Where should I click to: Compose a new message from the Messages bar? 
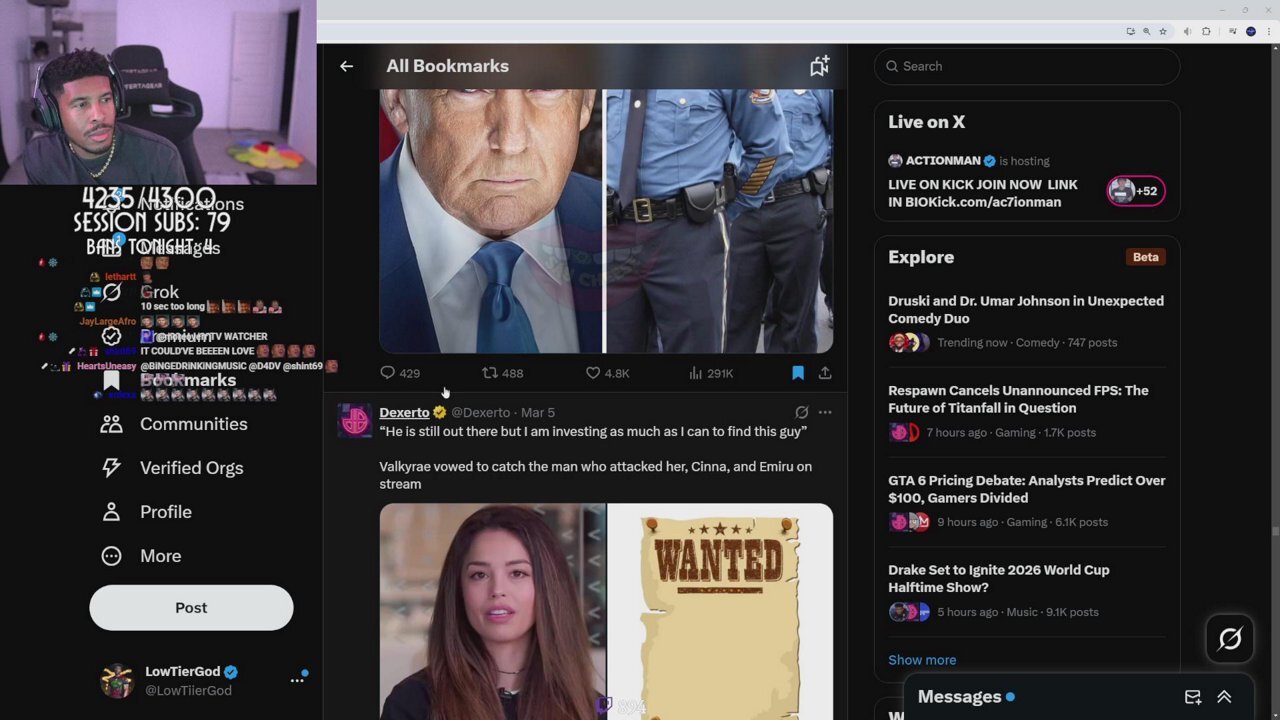tap(1193, 697)
